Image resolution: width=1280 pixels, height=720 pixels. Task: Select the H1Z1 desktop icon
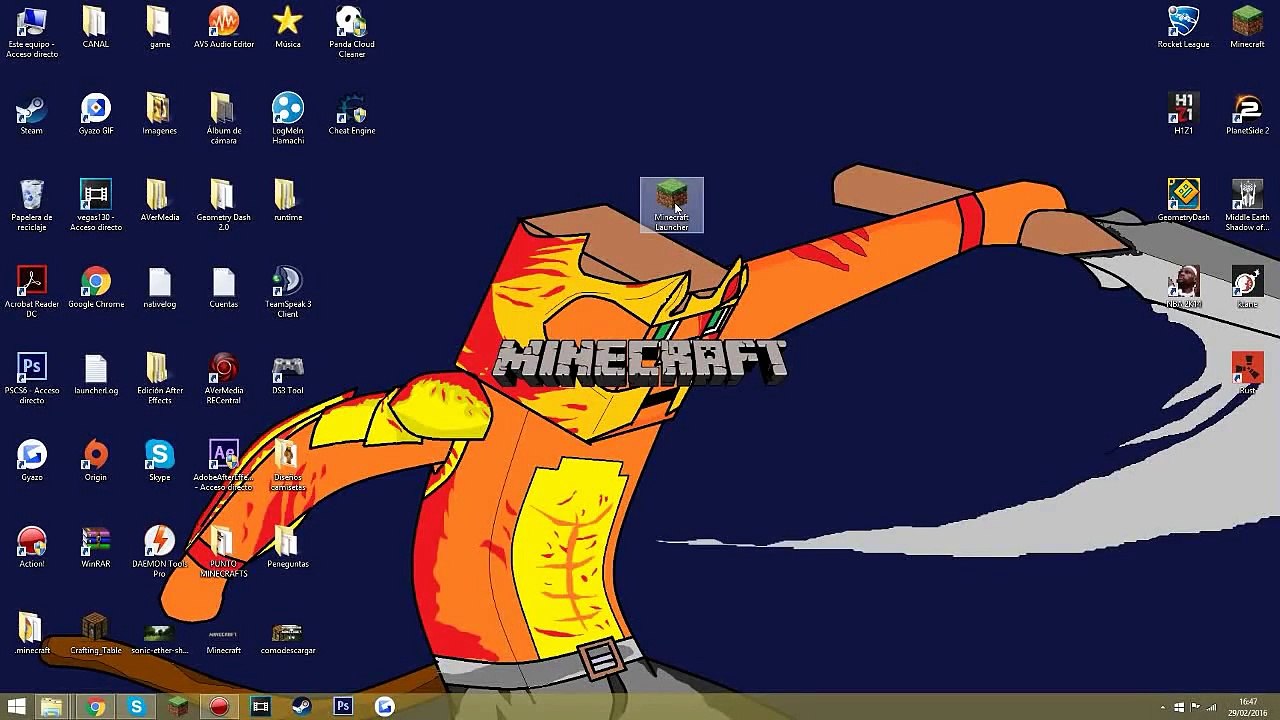coord(1183,114)
